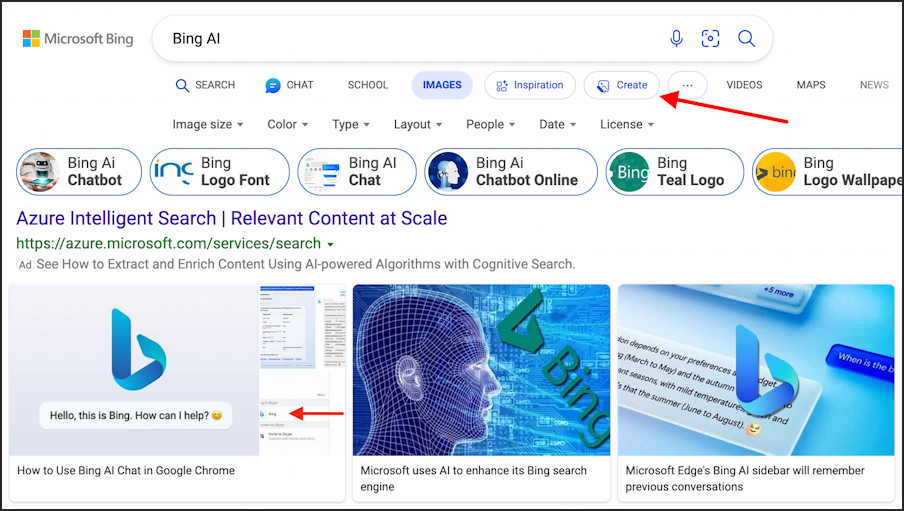This screenshot has width=904, height=511.
Task: Click the Bing AI Chat chip thumbnail
Action: [x=321, y=172]
